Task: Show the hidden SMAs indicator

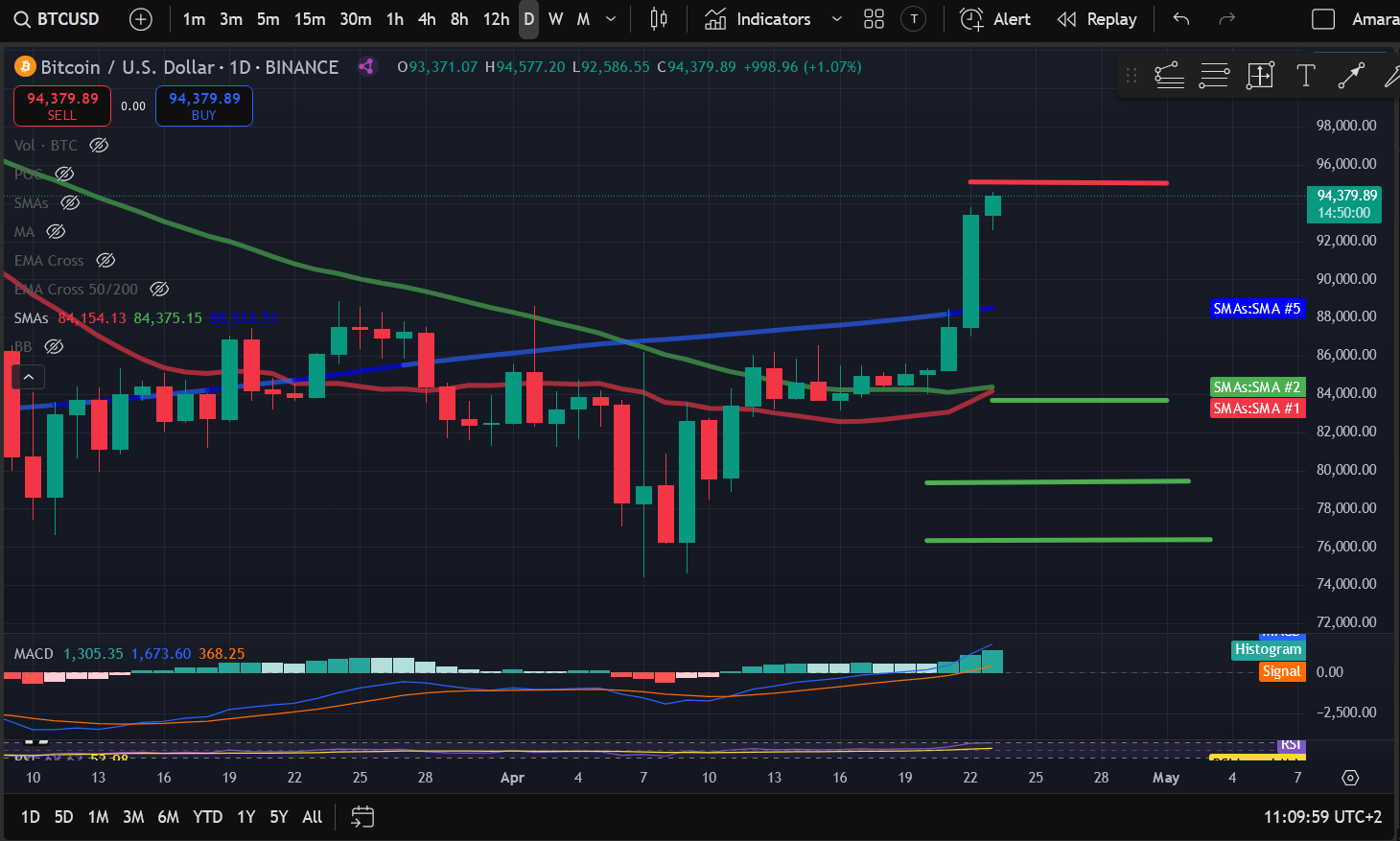Action: [x=70, y=203]
